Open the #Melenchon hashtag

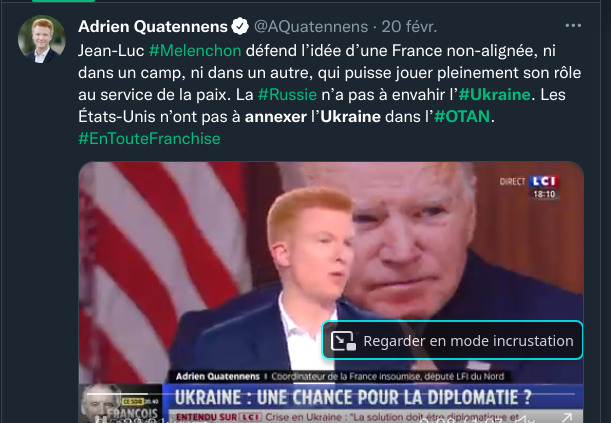[x=195, y=51]
